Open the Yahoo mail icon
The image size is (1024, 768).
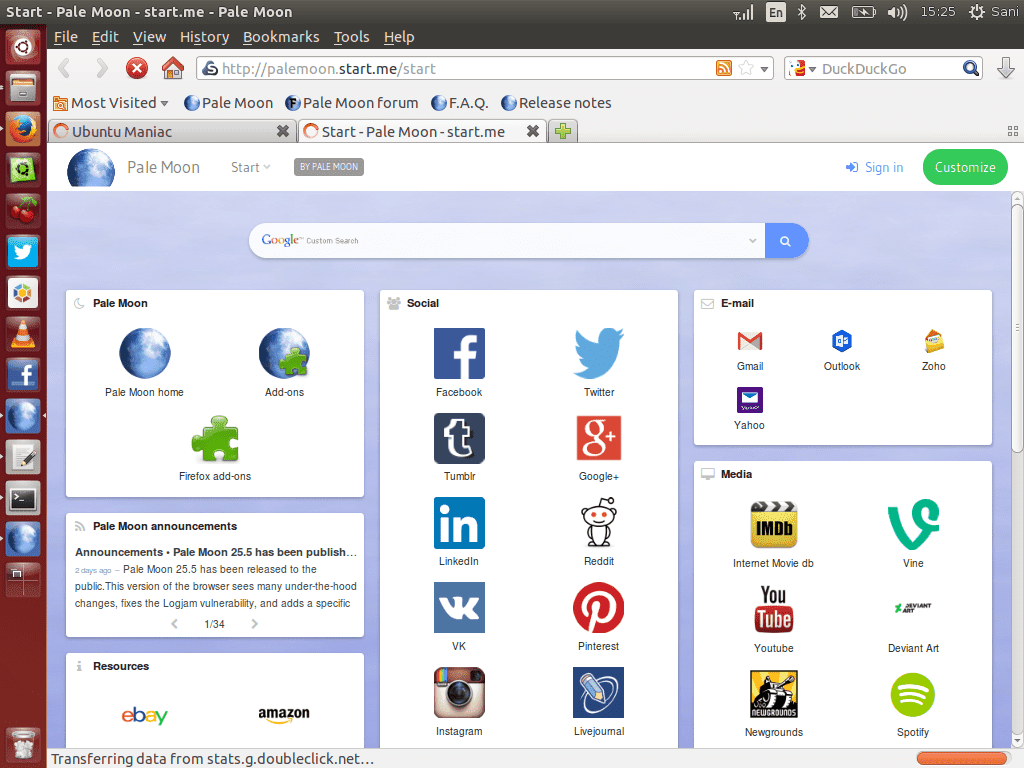point(750,400)
